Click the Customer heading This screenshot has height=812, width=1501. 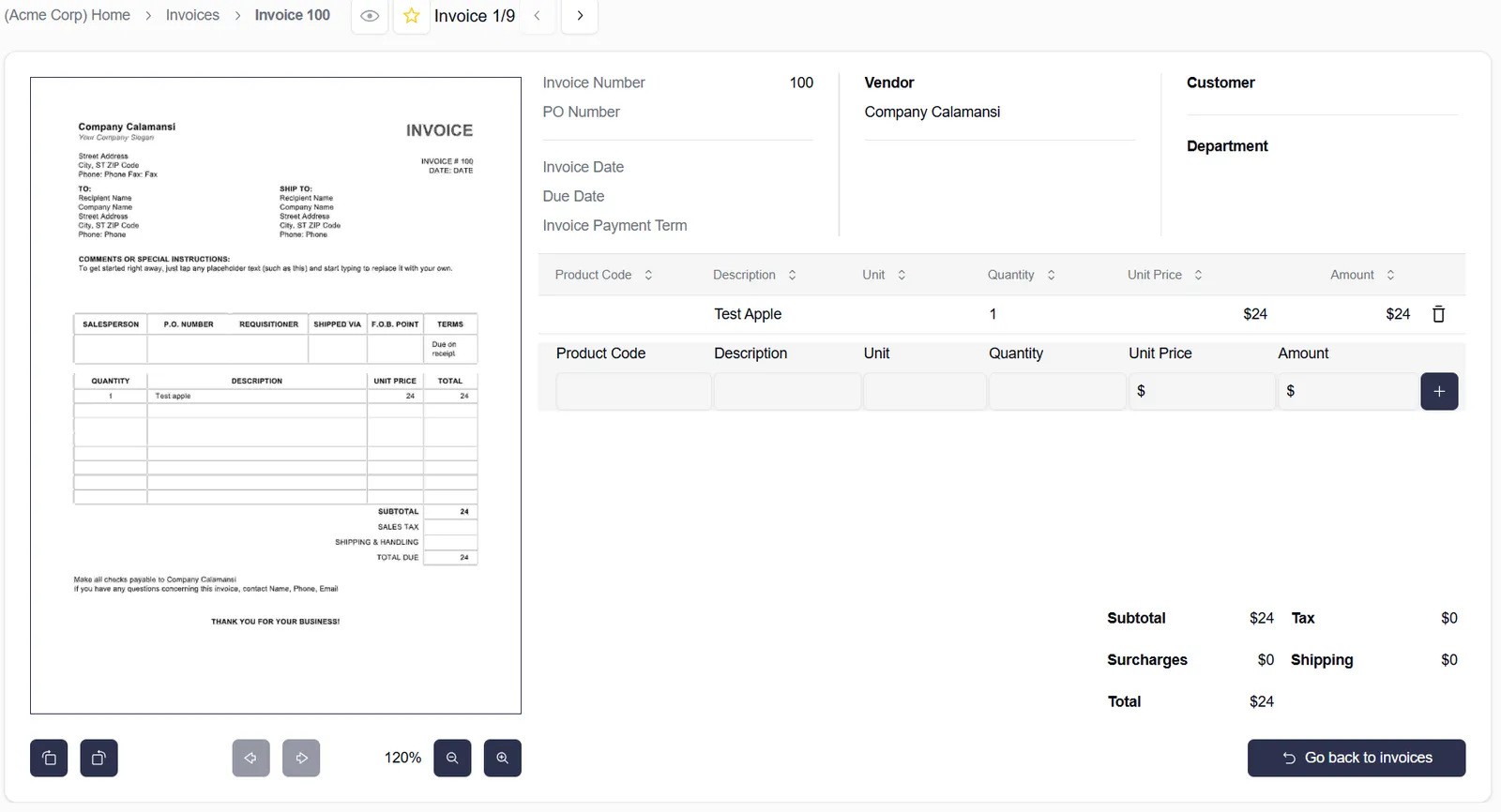click(1221, 83)
